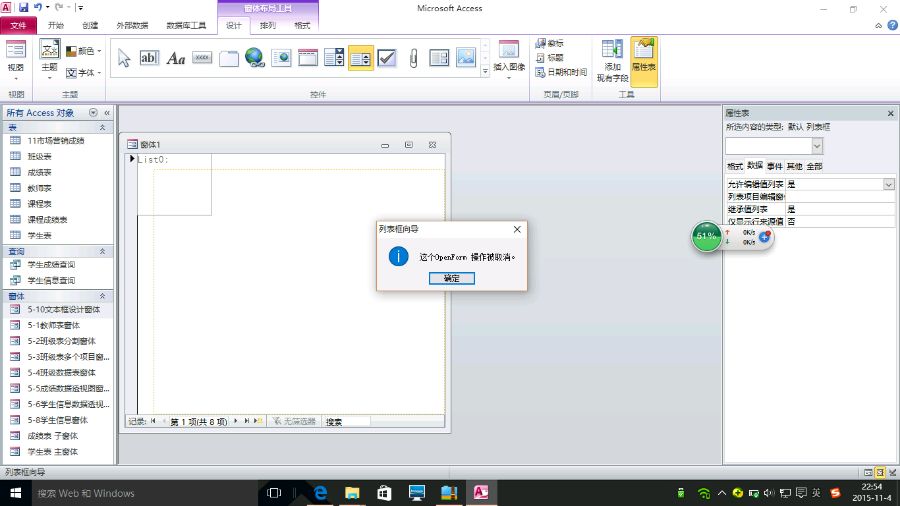Select the Attachment paperclip control
This screenshot has width=900, height=506.
point(413,58)
